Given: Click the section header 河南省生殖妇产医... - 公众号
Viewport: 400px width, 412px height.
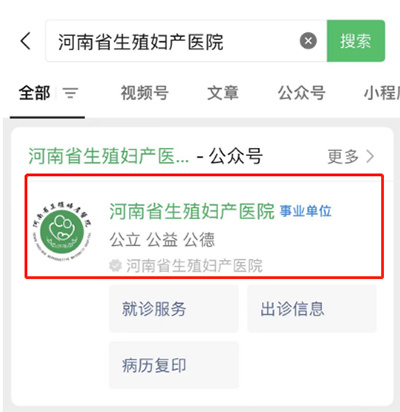Looking at the screenshot, I should click(x=145, y=156).
